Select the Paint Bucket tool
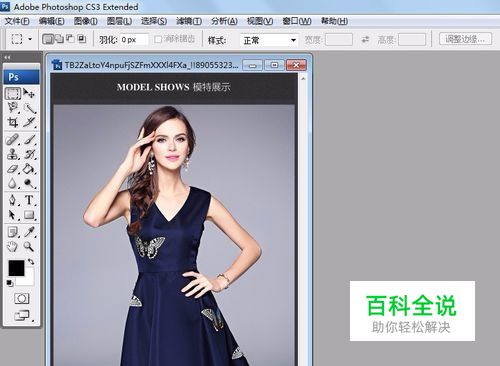 click(29, 169)
